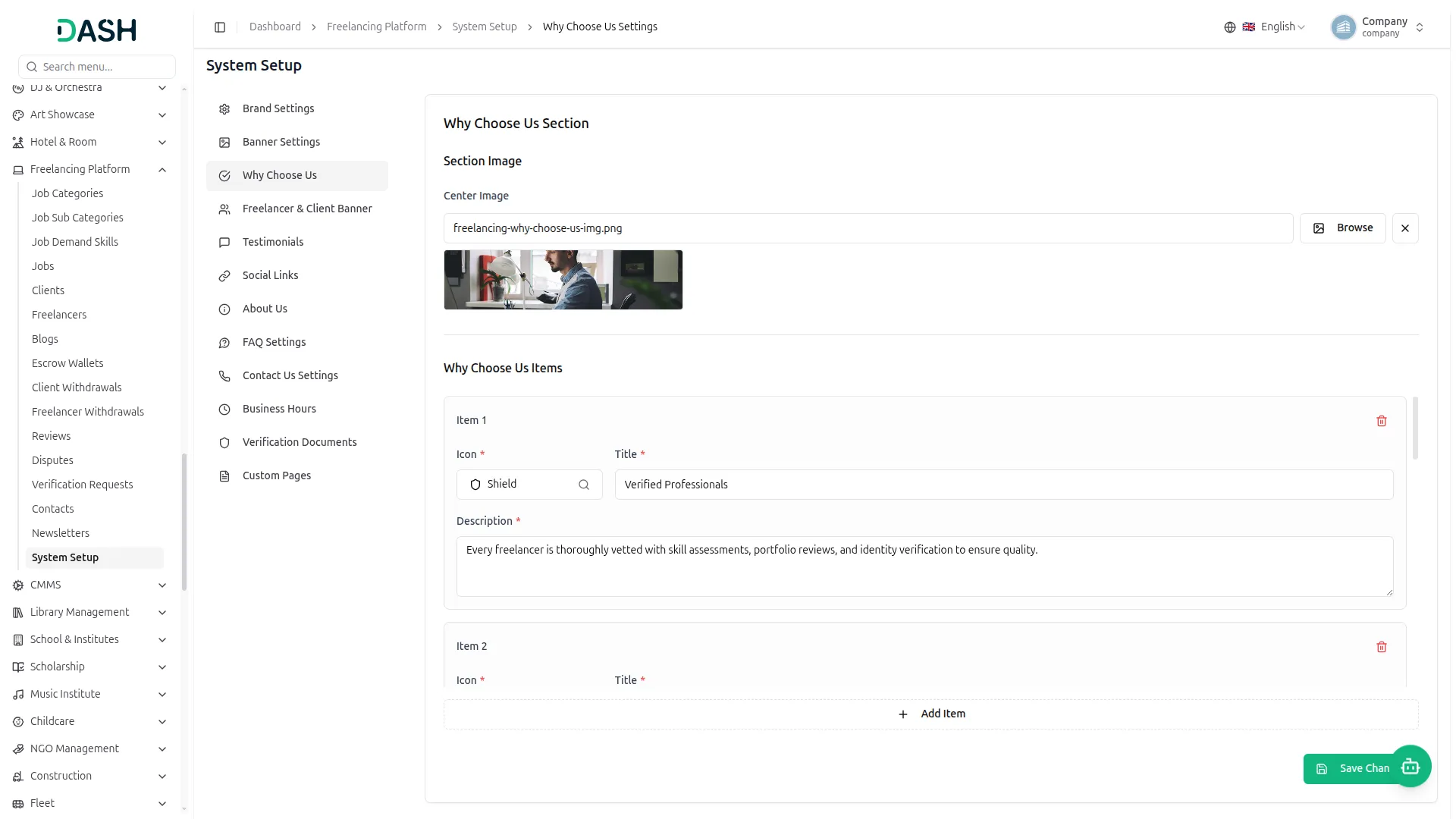1456x819 pixels.
Task: Open Why Choose Us settings tab
Action: tap(297, 176)
